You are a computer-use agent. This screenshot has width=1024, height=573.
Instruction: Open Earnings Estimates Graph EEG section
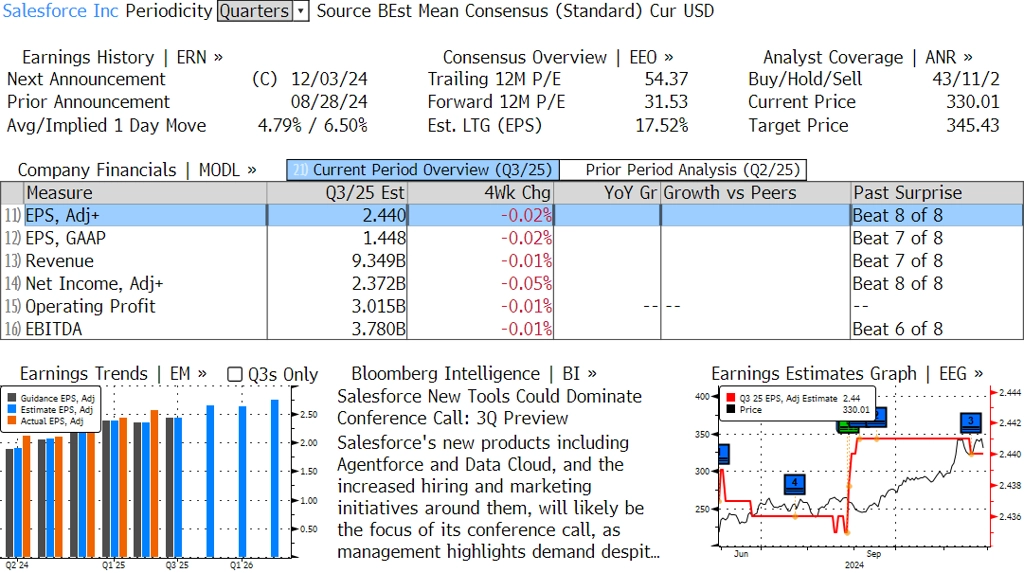tap(847, 374)
